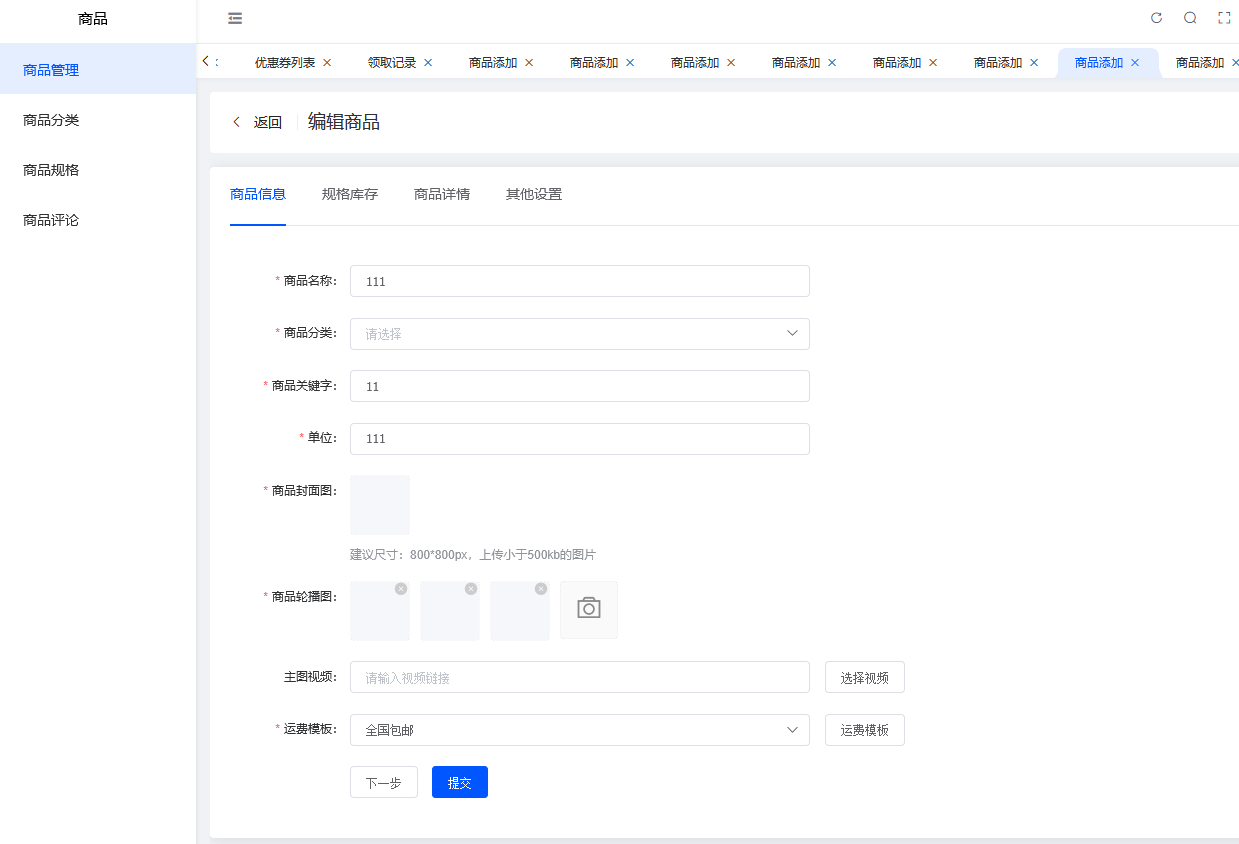Close the 领取记录 tab
Screen dimensions: 1239x844
(428, 62)
